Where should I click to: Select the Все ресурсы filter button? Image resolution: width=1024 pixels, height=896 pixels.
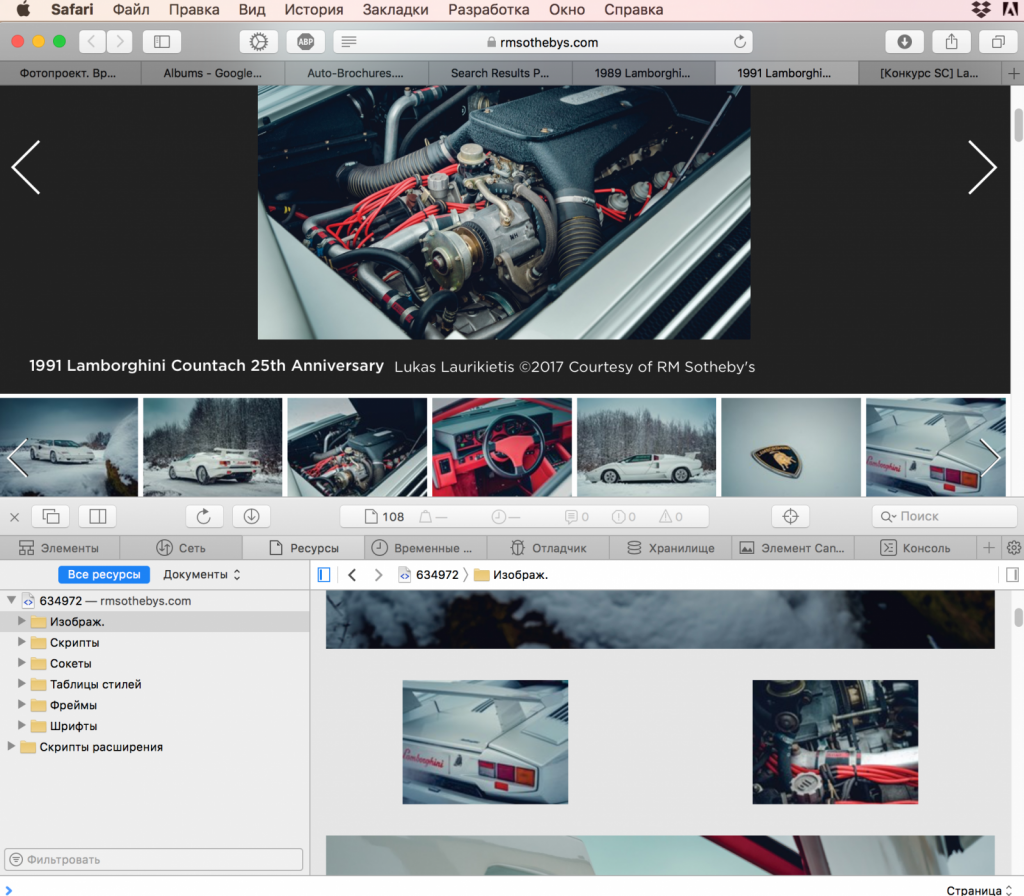pyautogui.click(x=104, y=575)
